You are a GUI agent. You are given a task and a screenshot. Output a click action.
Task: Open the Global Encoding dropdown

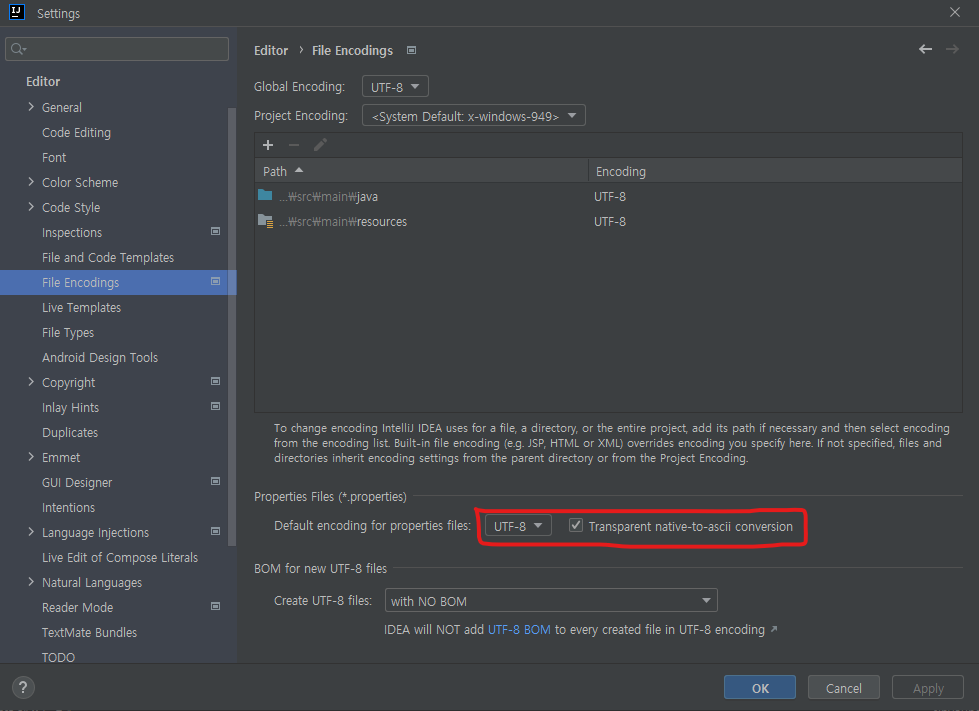point(395,87)
